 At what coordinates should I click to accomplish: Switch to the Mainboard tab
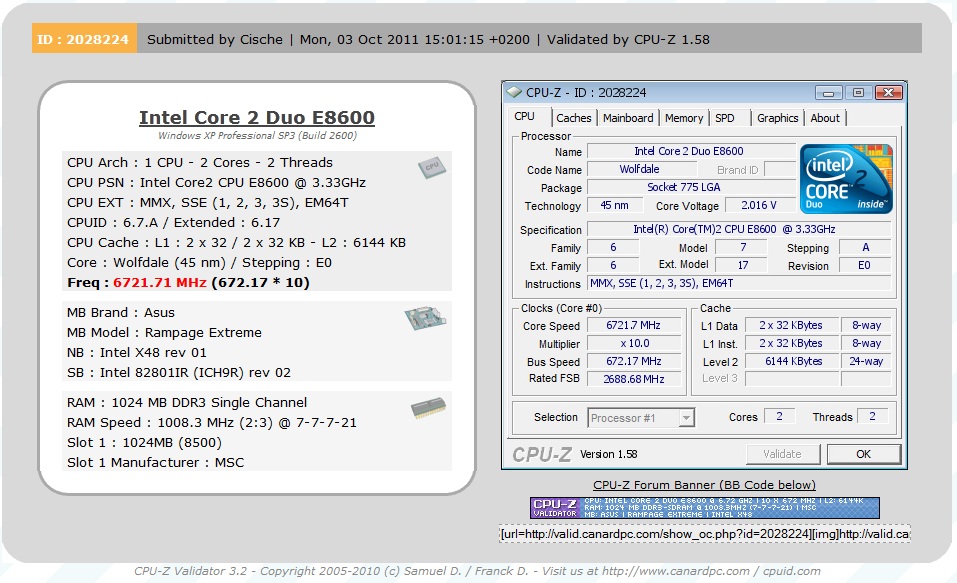click(x=628, y=118)
